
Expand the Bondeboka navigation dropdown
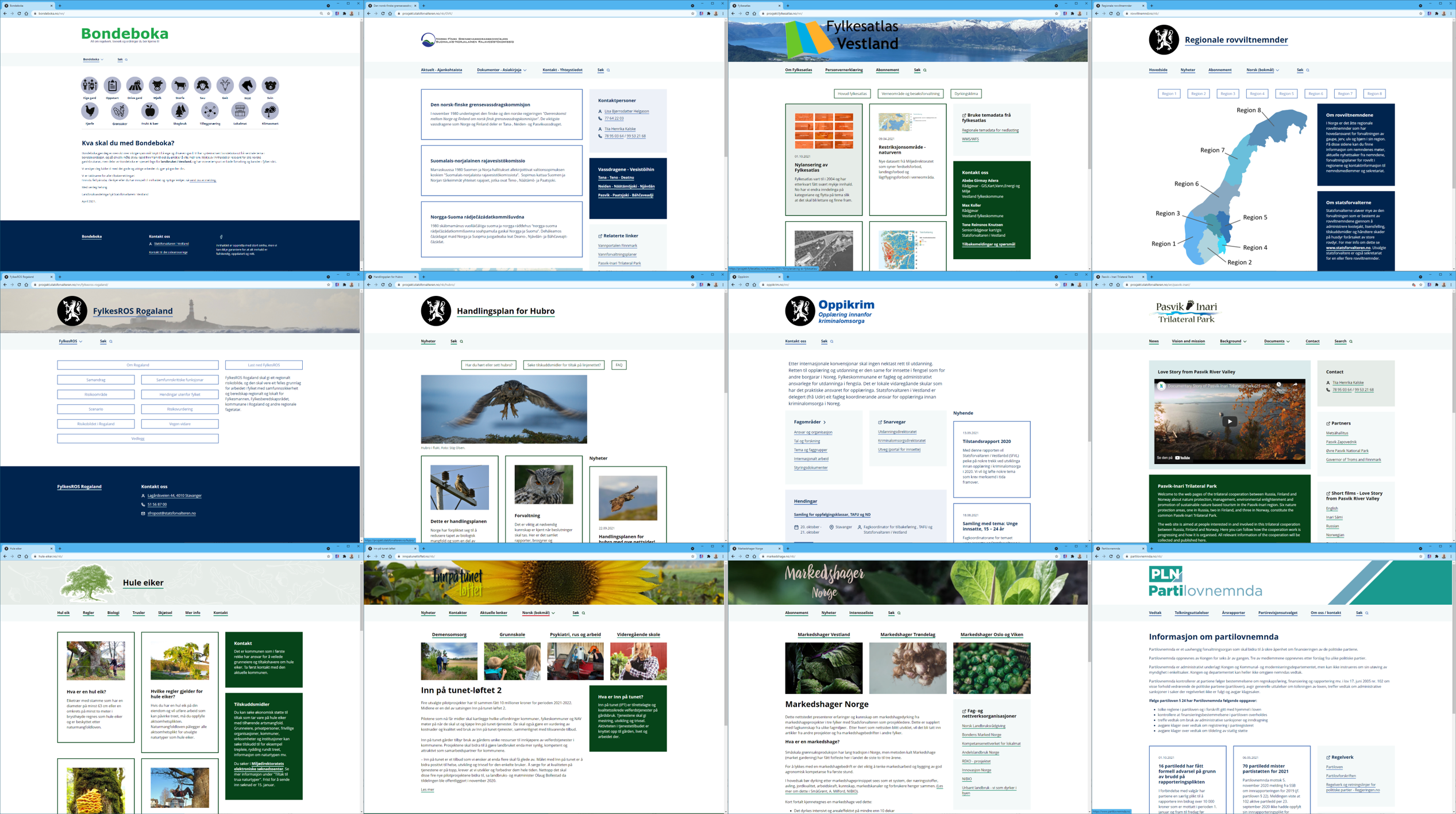(x=93, y=59)
